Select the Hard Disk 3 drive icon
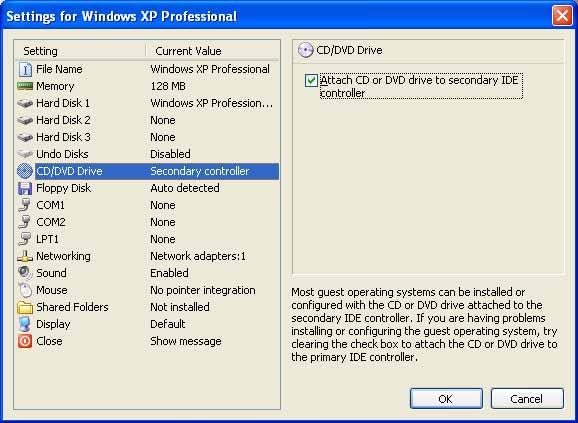 (25, 137)
